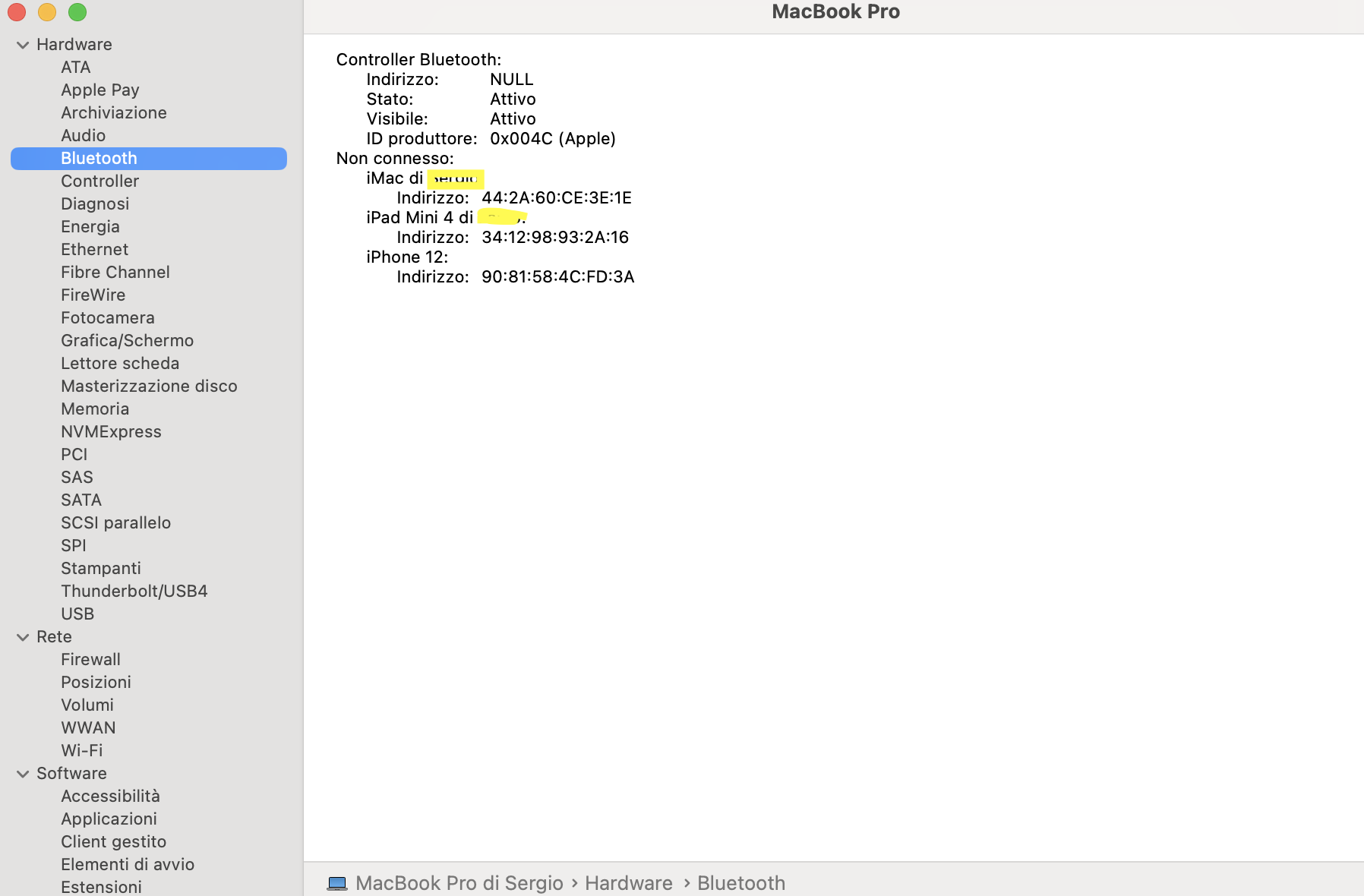Collapse the Rete section chevron
1364x896 pixels.
point(23,637)
